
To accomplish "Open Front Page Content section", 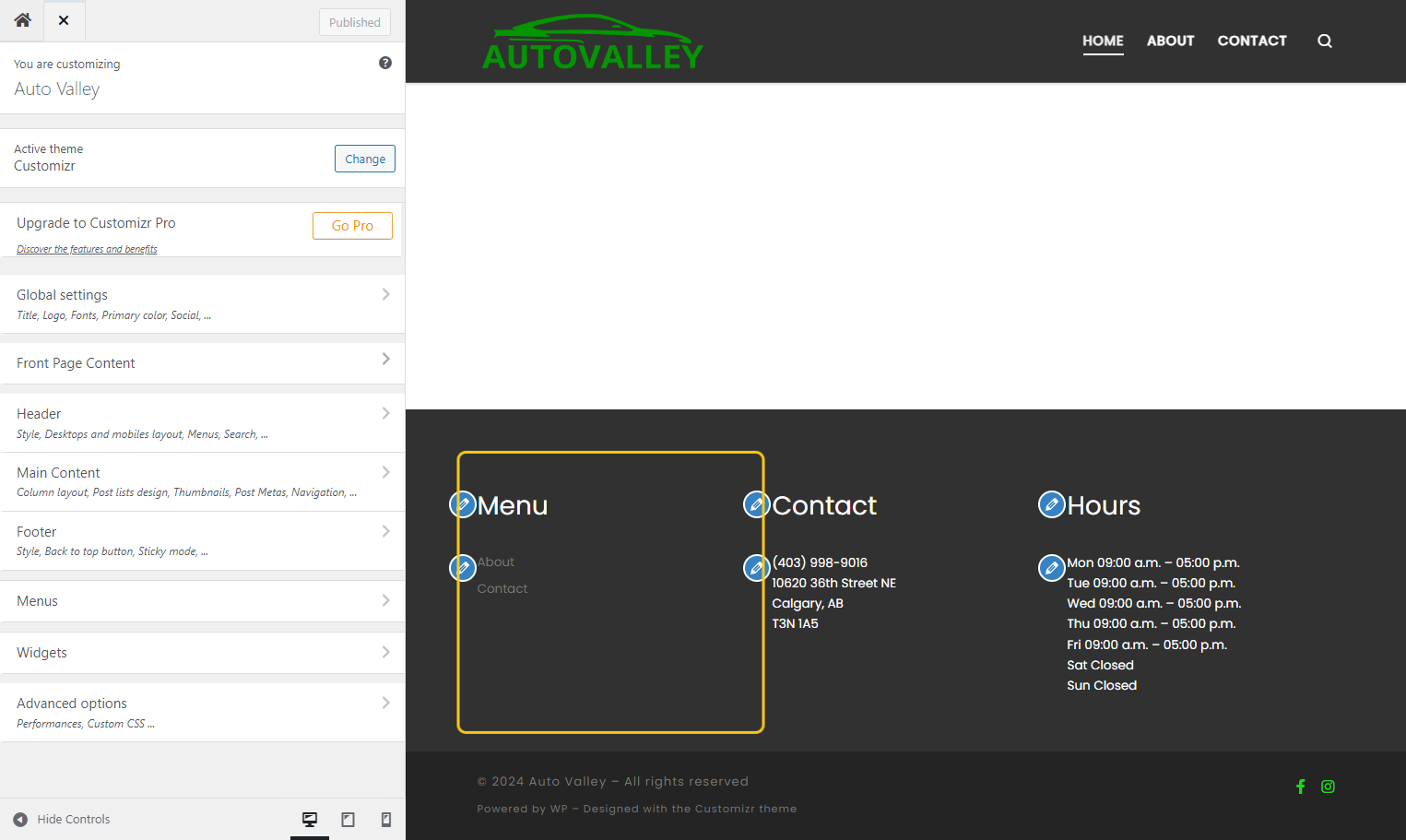I will [x=202, y=363].
